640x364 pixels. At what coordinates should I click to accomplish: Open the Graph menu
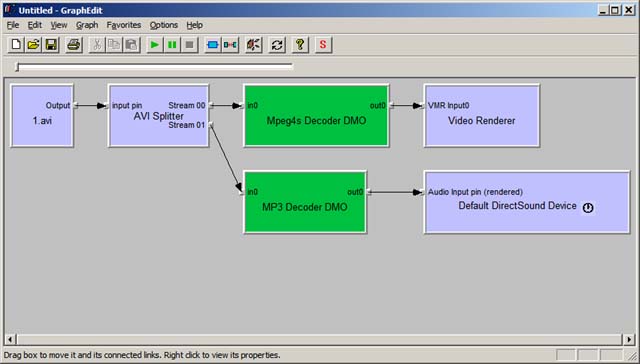(x=87, y=25)
